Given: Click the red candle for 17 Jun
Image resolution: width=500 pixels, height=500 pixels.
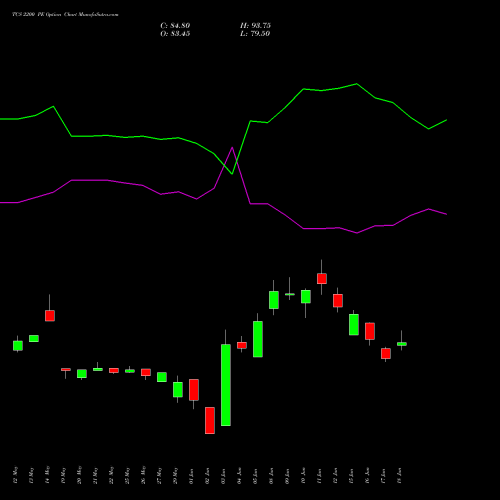Looking at the screenshot, I should 386,354.
